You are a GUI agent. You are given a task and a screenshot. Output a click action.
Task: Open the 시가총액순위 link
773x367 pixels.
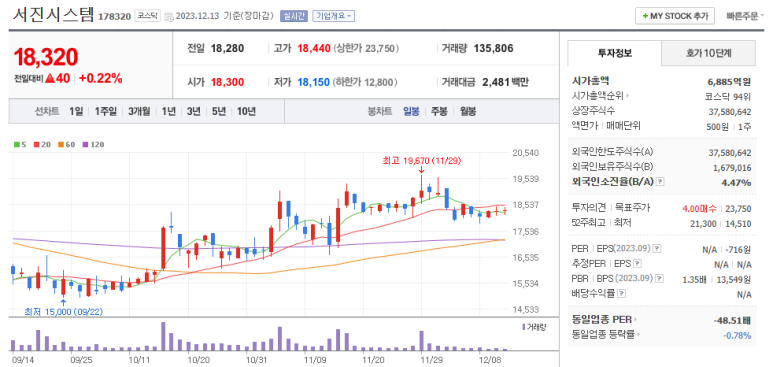coord(600,96)
